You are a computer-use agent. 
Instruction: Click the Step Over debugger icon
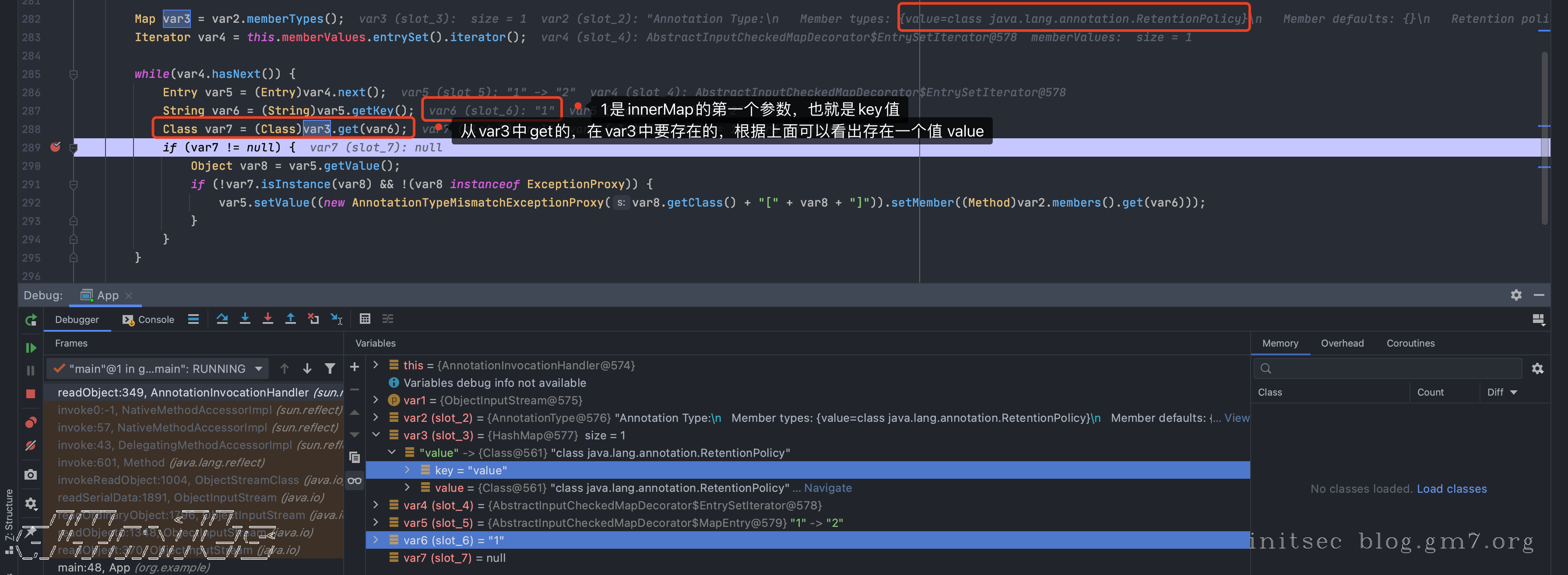pyautogui.click(x=221, y=319)
